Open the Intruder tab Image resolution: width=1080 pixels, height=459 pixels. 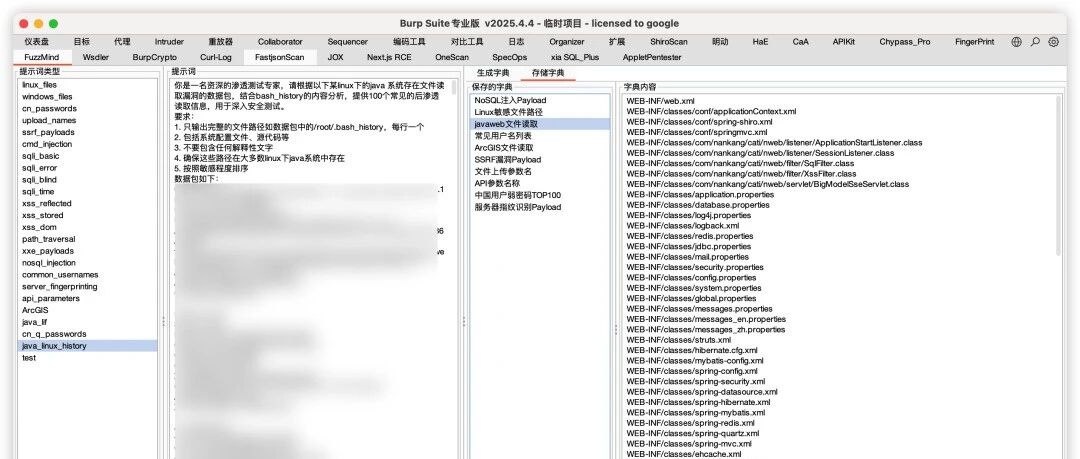click(169, 42)
